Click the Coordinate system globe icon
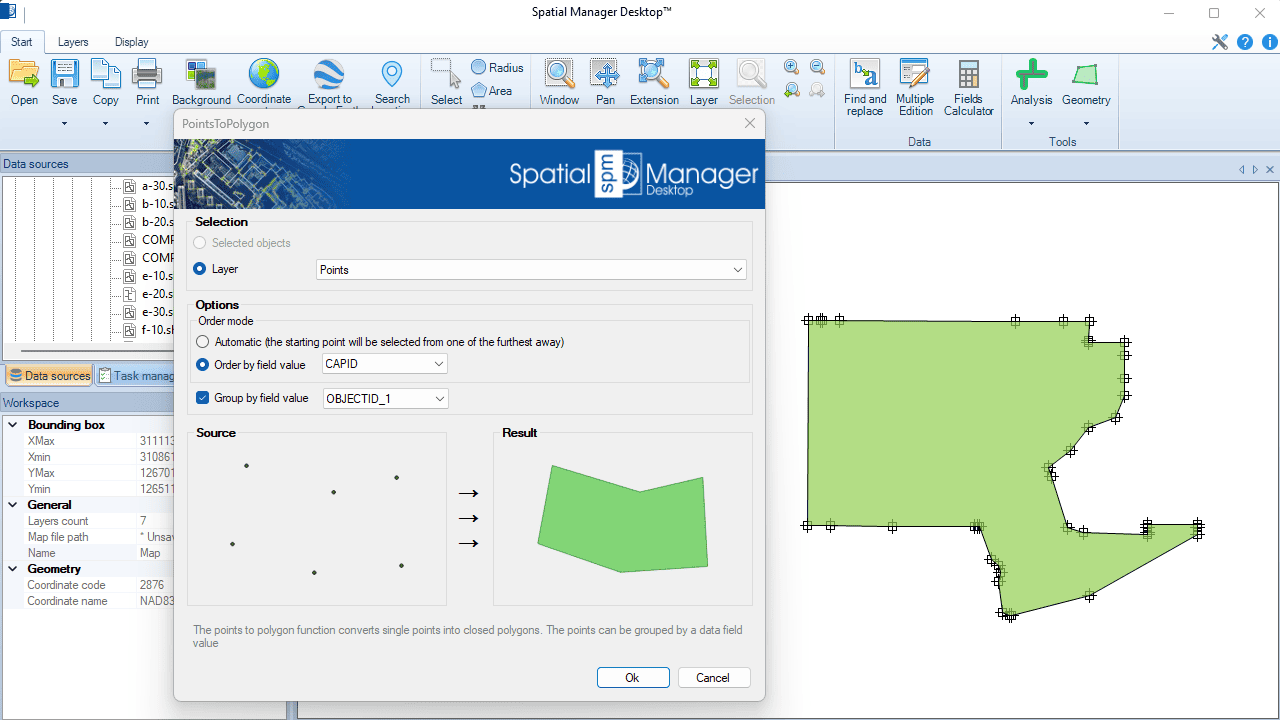 coord(264,74)
